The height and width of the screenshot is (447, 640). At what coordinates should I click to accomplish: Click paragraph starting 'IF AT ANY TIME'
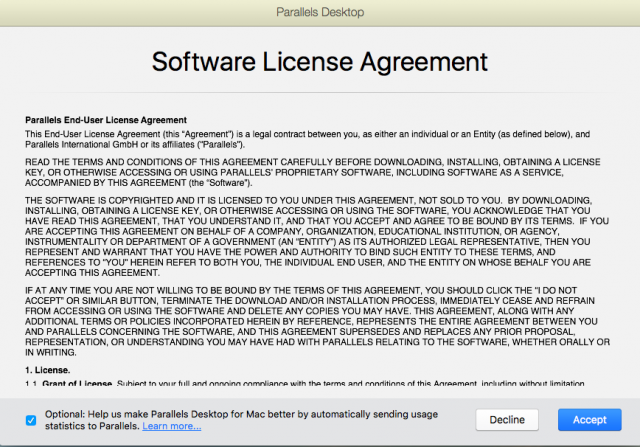(318, 321)
